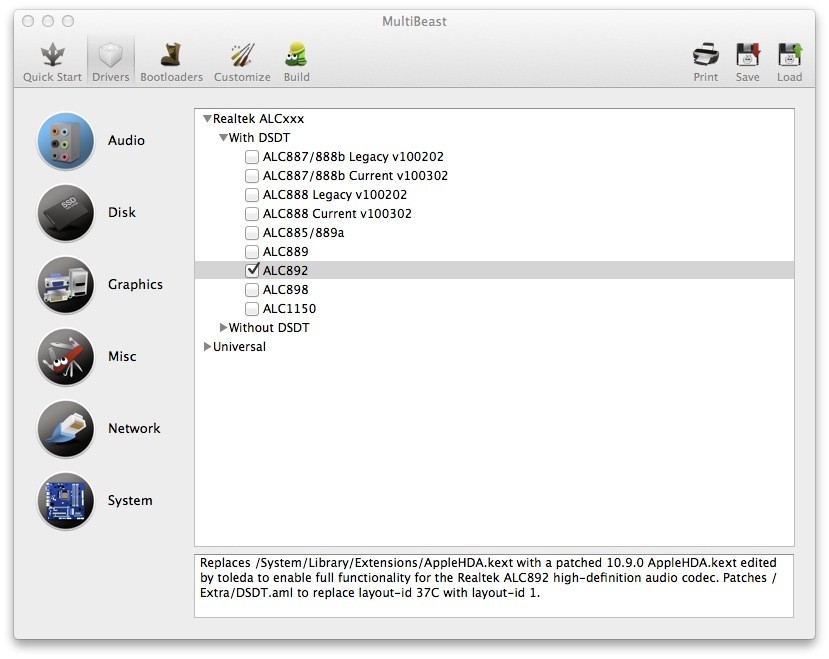
Task: Select the Audio category icon
Action: click(66, 141)
